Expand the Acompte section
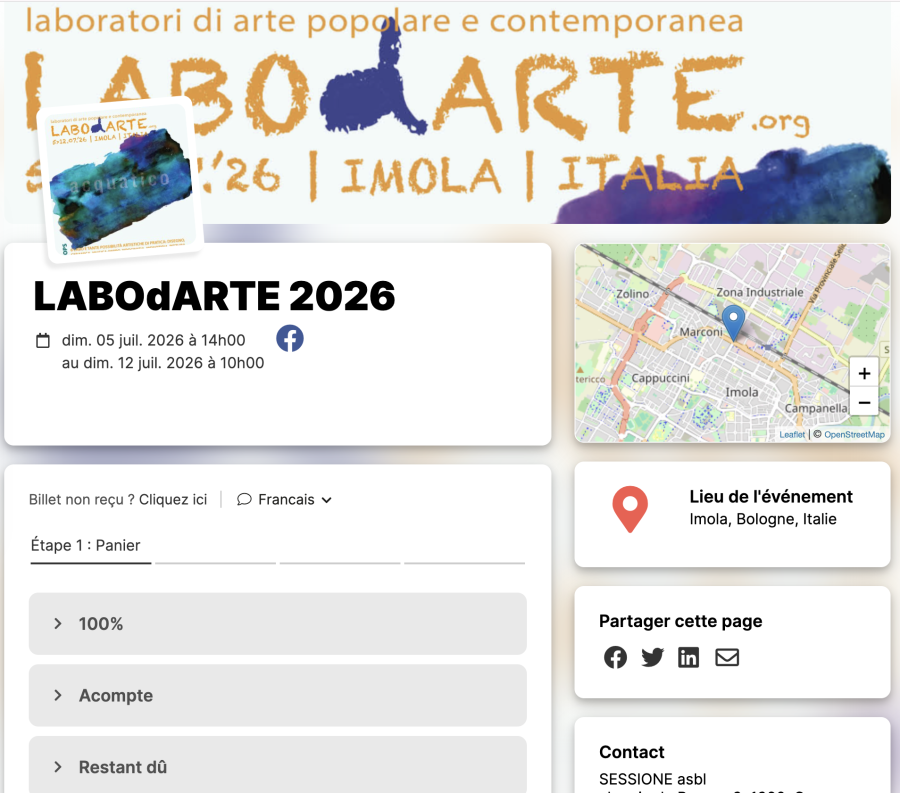Screen dimensions: 900x793 [277, 695]
